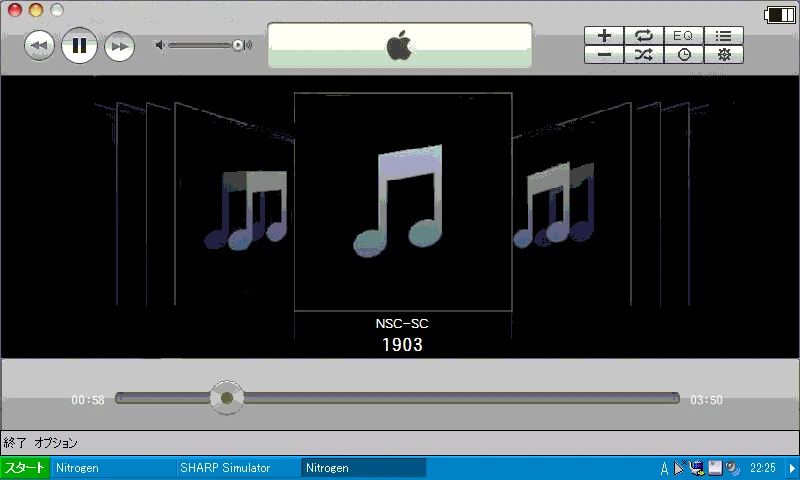The width and height of the screenshot is (800, 480).
Task: Open the オプション menu item
Action: [56, 442]
